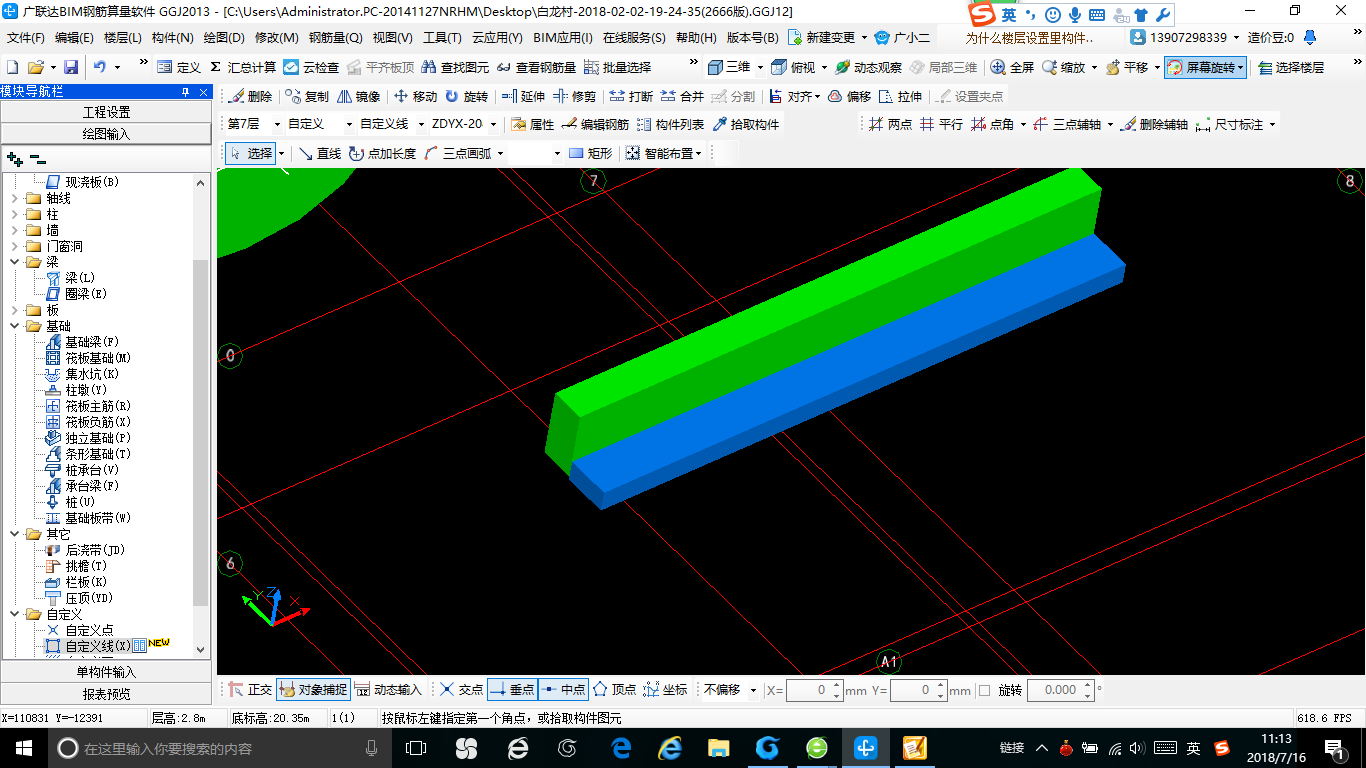1366x768 pixels.
Task: Use the 修剪 trim tool
Action: tap(575, 97)
